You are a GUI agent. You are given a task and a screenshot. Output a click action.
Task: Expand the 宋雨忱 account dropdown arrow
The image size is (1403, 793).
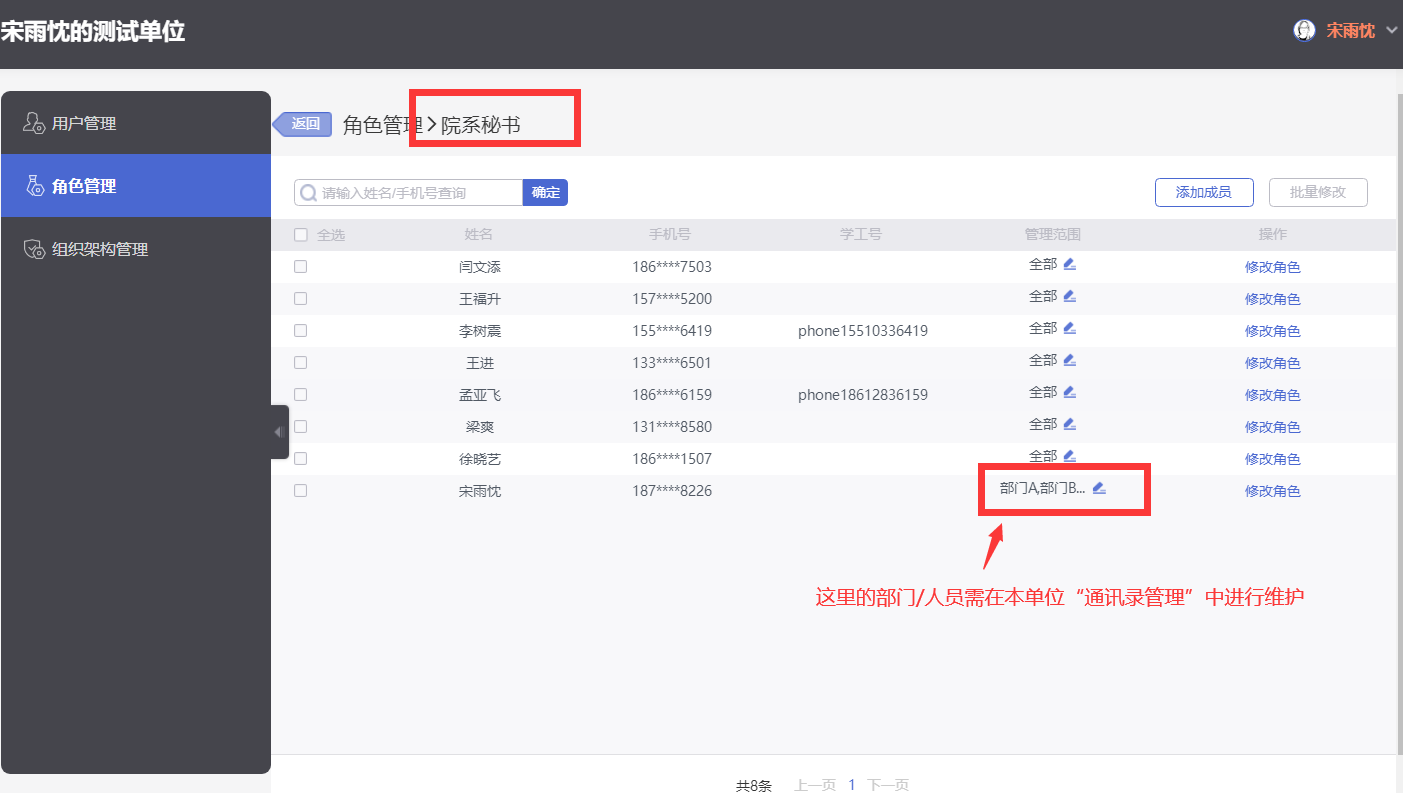click(1392, 31)
